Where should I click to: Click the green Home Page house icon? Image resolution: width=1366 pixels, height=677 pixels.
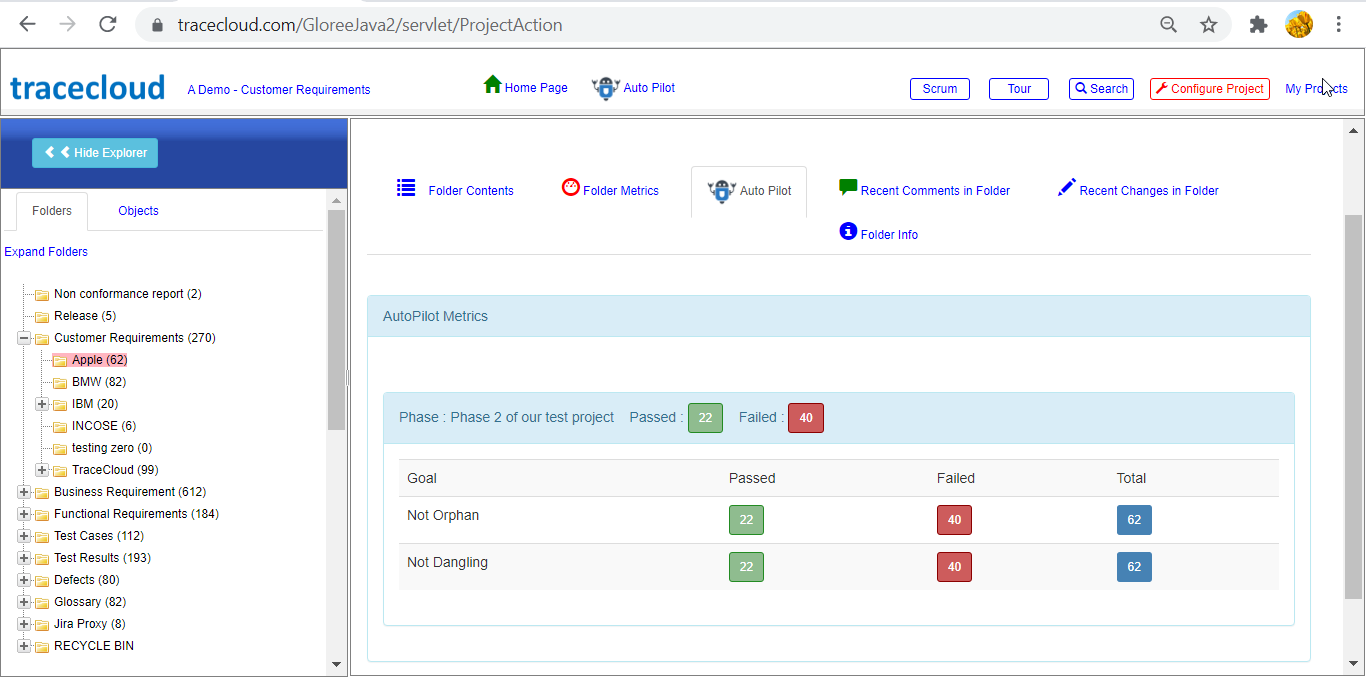492,84
